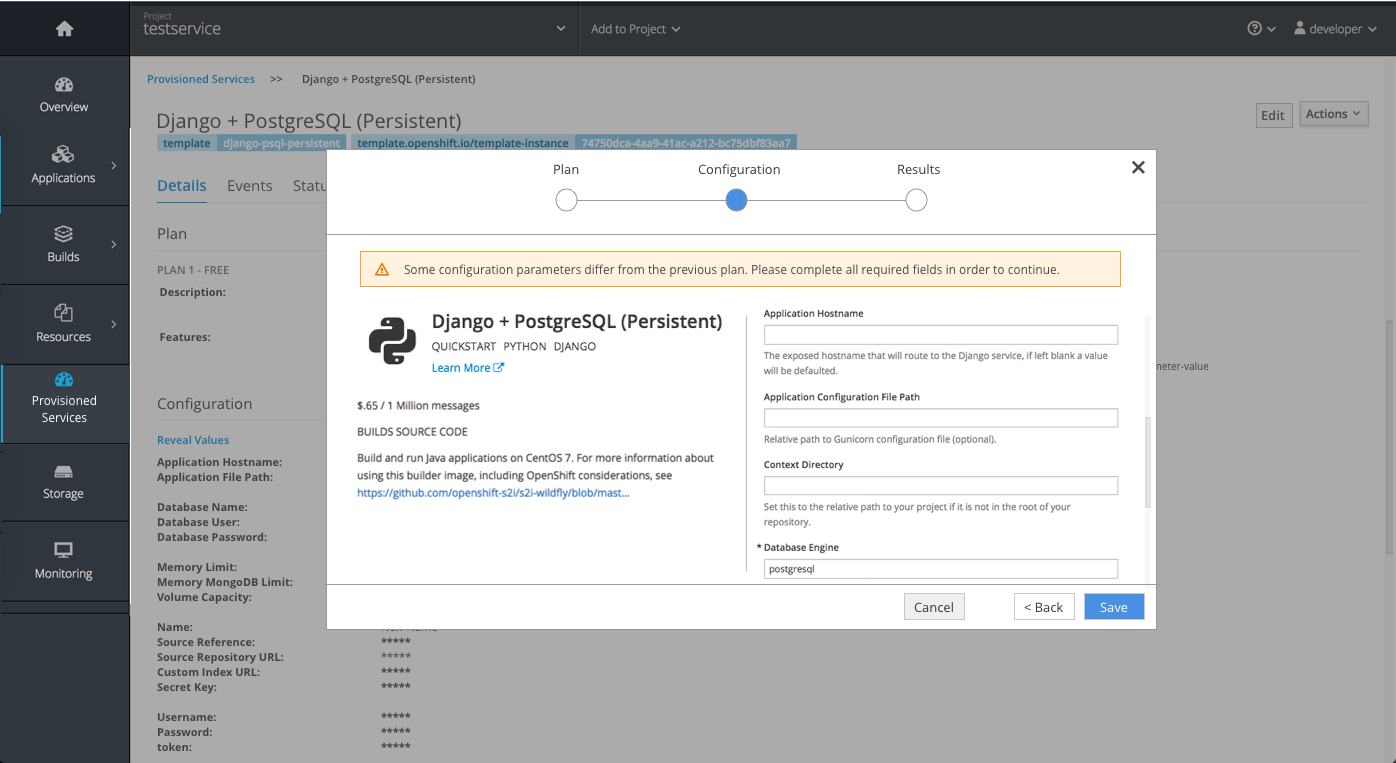
Task: Select the Configuration wizard step circle
Action: (x=736, y=201)
